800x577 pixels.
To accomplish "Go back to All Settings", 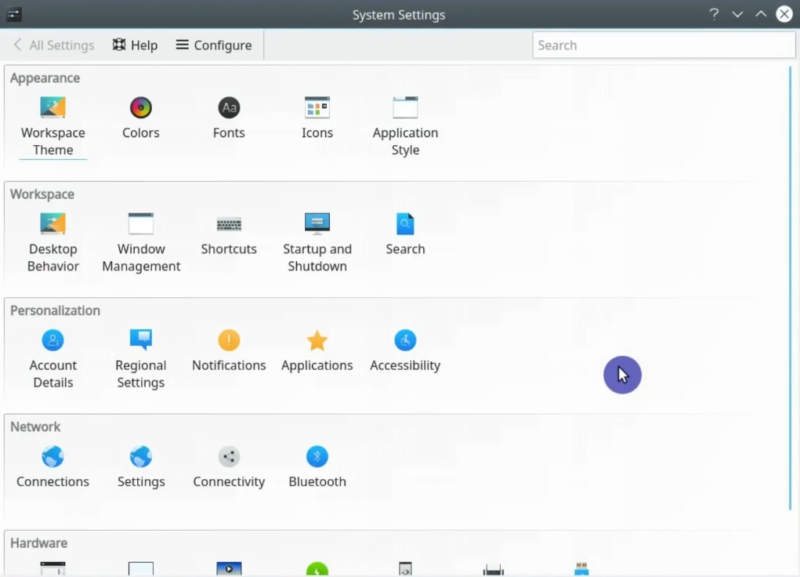I will click(x=54, y=45).
